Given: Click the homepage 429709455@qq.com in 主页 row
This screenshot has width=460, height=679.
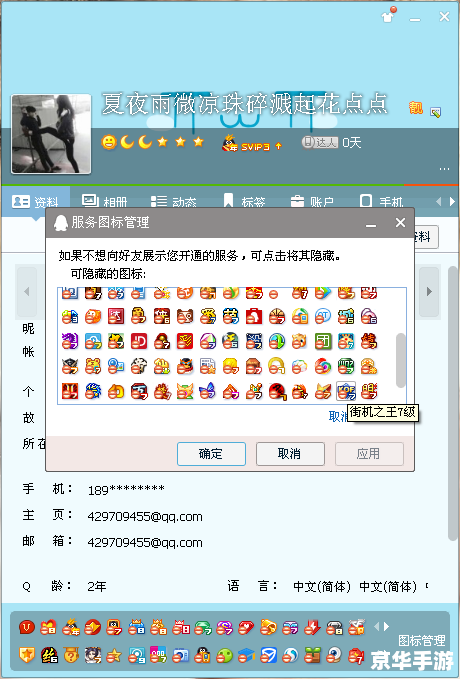Looking at the screenshot, I should 145,517.
